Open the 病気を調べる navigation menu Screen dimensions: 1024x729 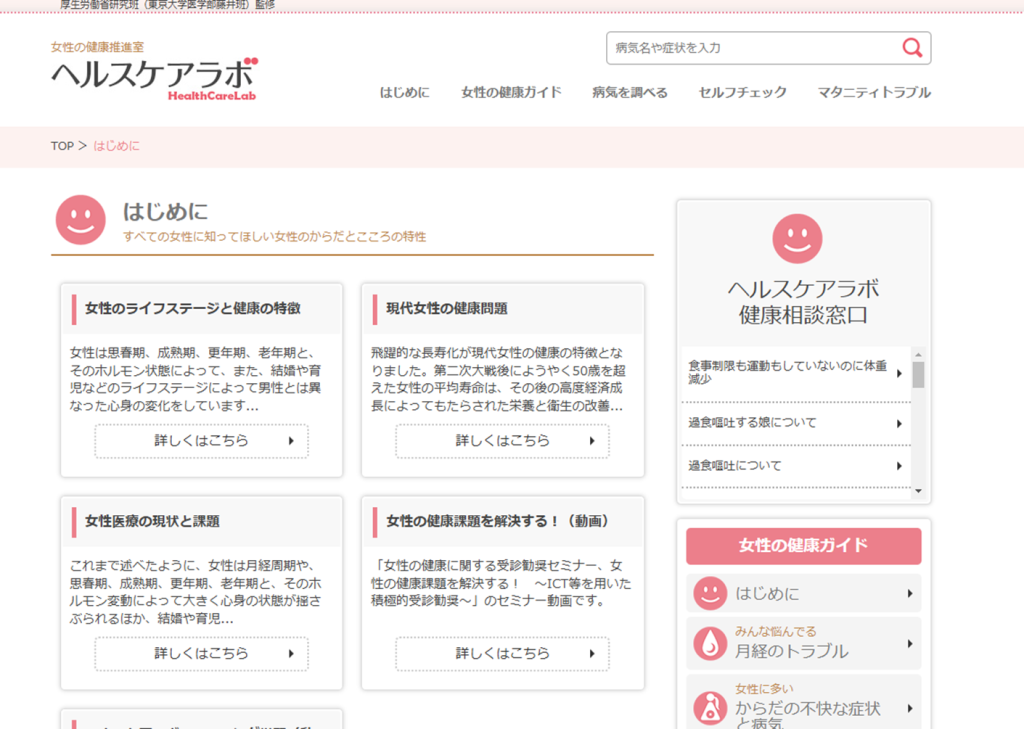[630, 92]
